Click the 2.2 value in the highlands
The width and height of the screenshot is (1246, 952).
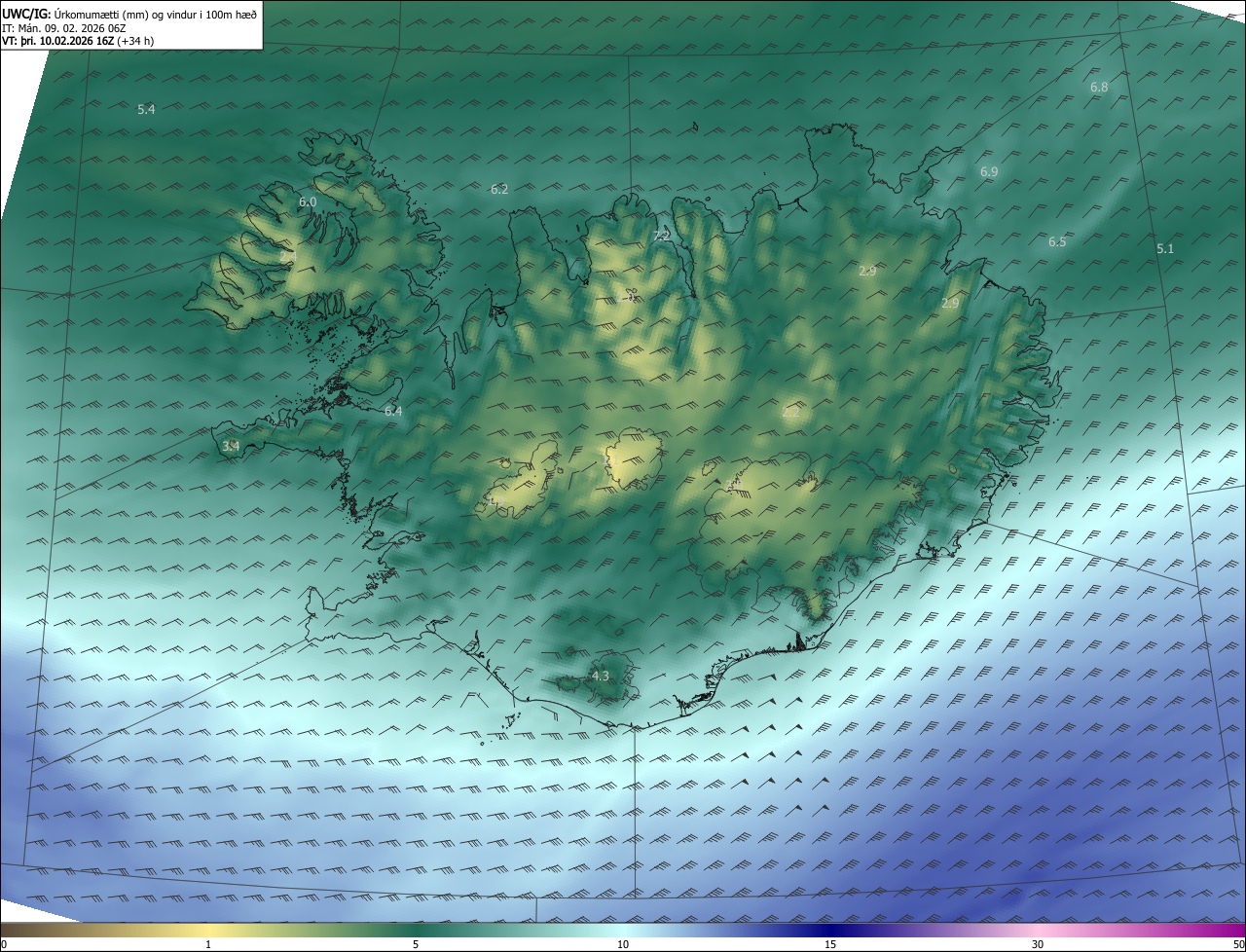[790, 413]
